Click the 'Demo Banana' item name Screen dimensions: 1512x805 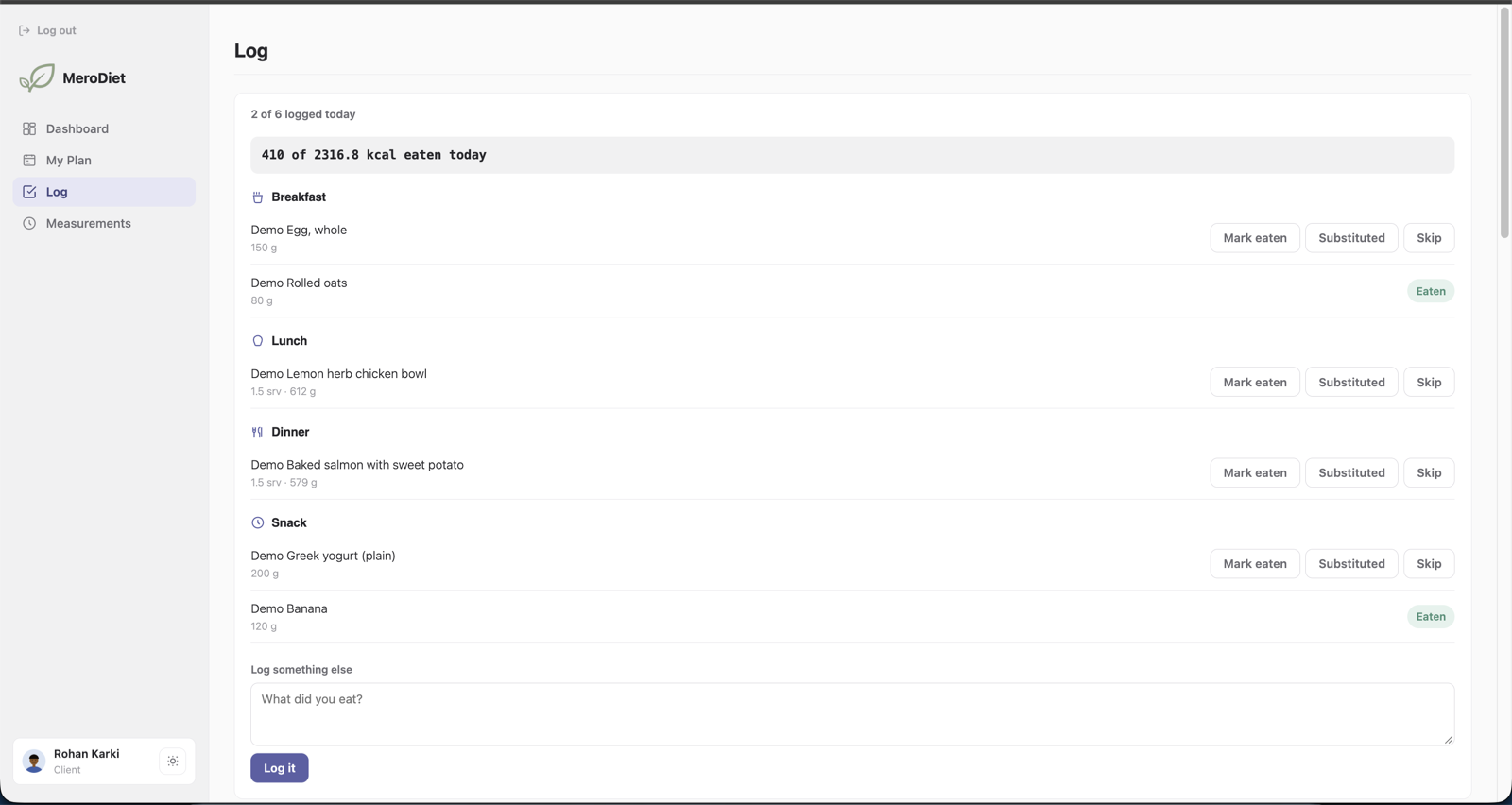(289, 608)
